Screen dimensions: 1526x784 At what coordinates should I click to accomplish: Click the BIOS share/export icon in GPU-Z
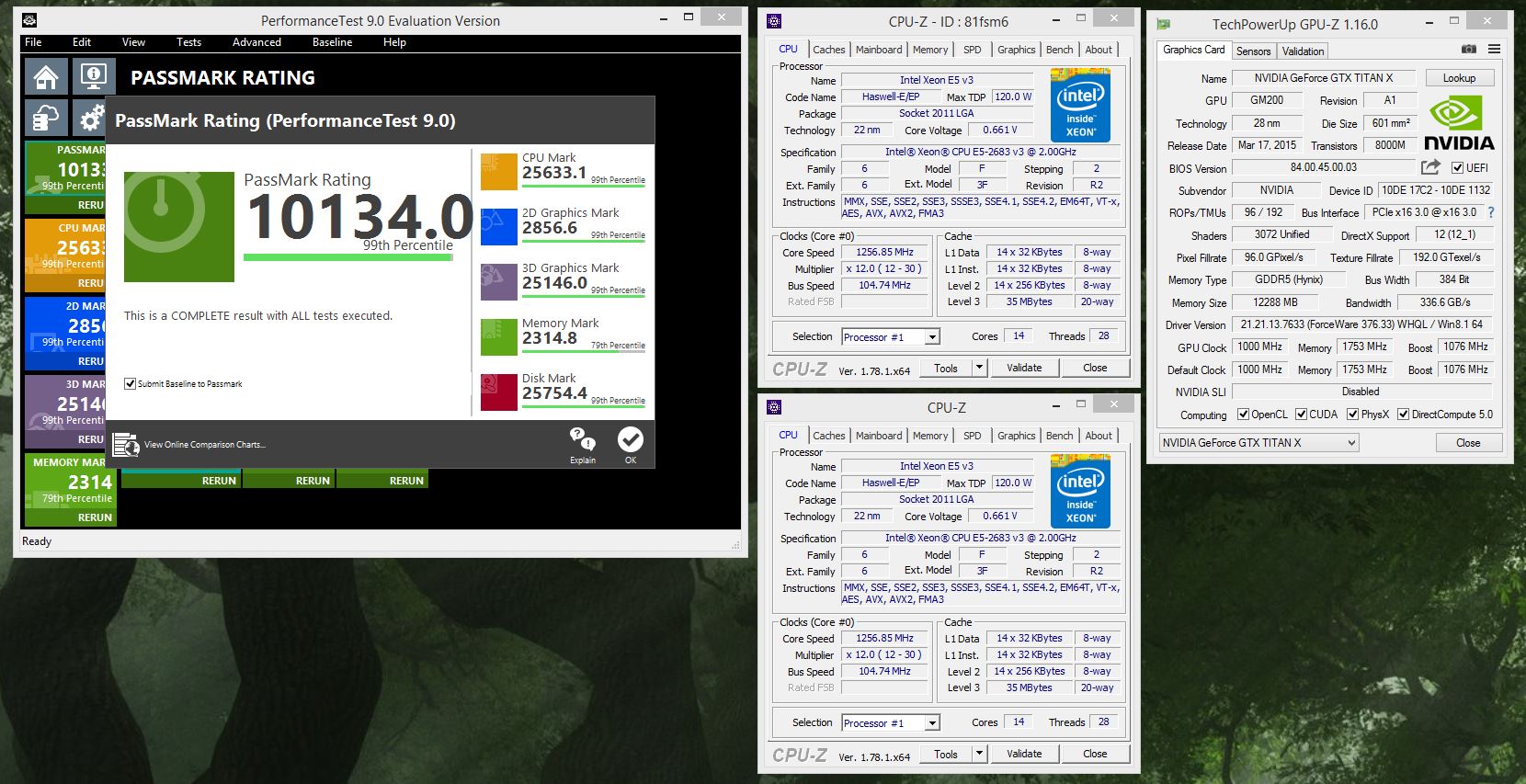1430,167
